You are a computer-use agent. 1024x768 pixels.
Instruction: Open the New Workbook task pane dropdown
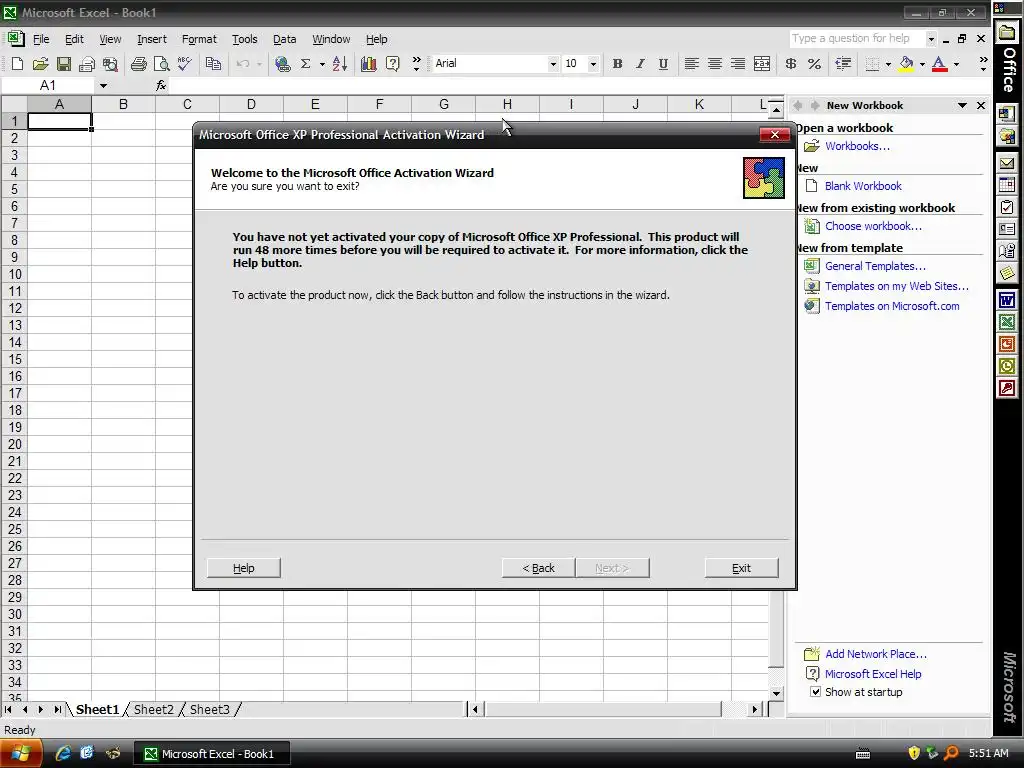click(962, 105)
